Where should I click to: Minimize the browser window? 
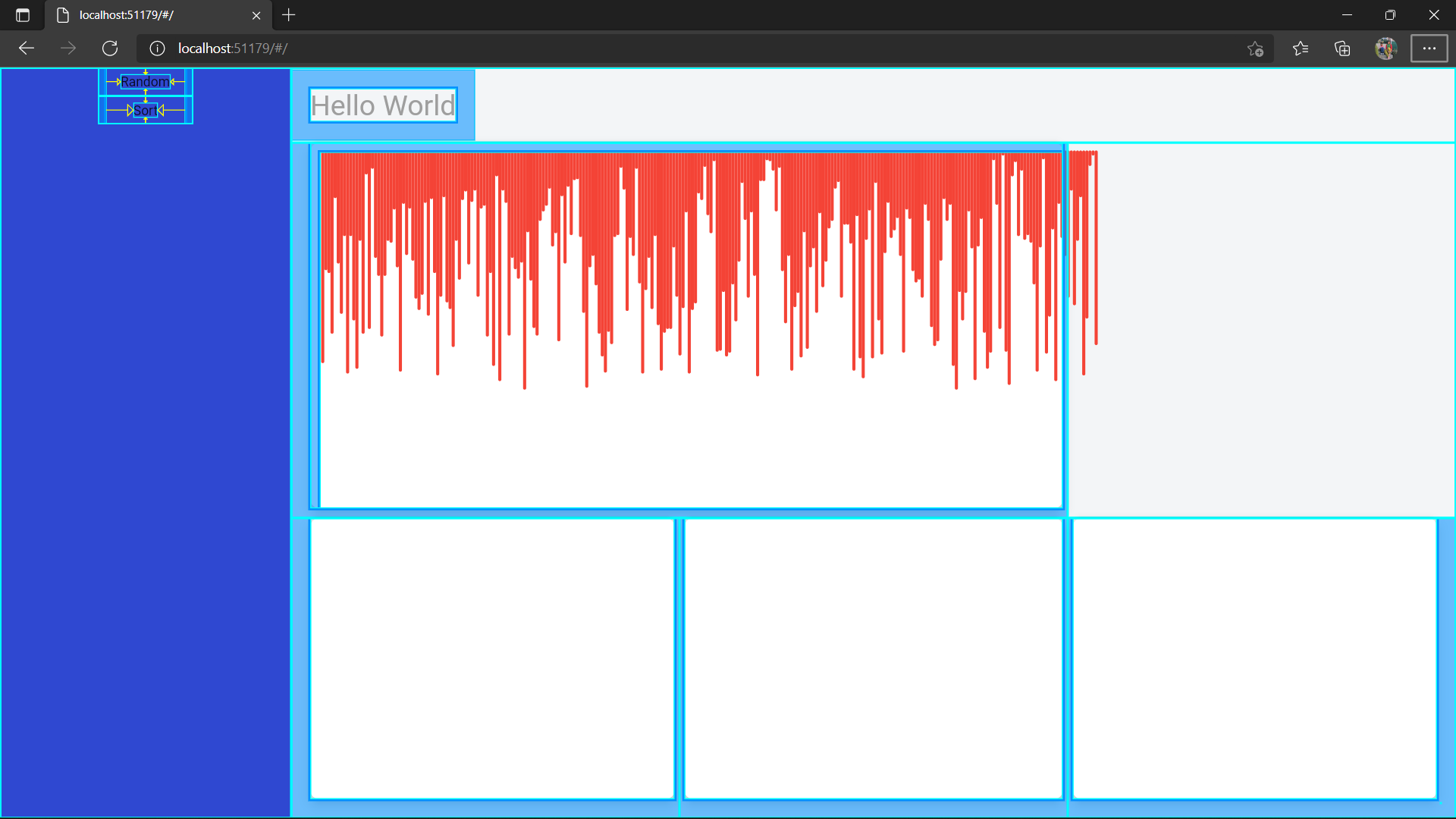pos(1347,15)
